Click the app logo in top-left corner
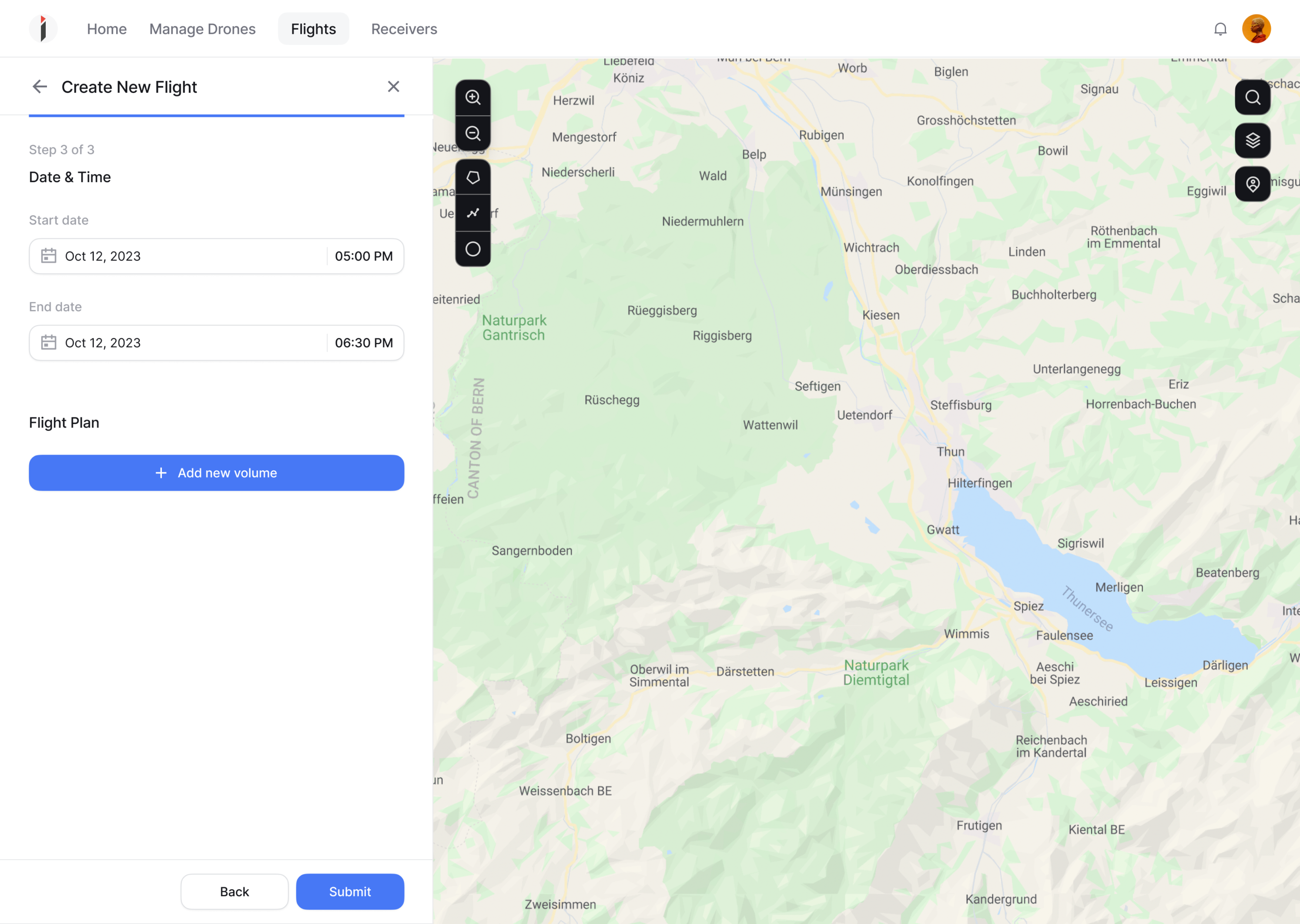Image resolution: width=1300 pixels, height=924 pixels. point(43,28)
